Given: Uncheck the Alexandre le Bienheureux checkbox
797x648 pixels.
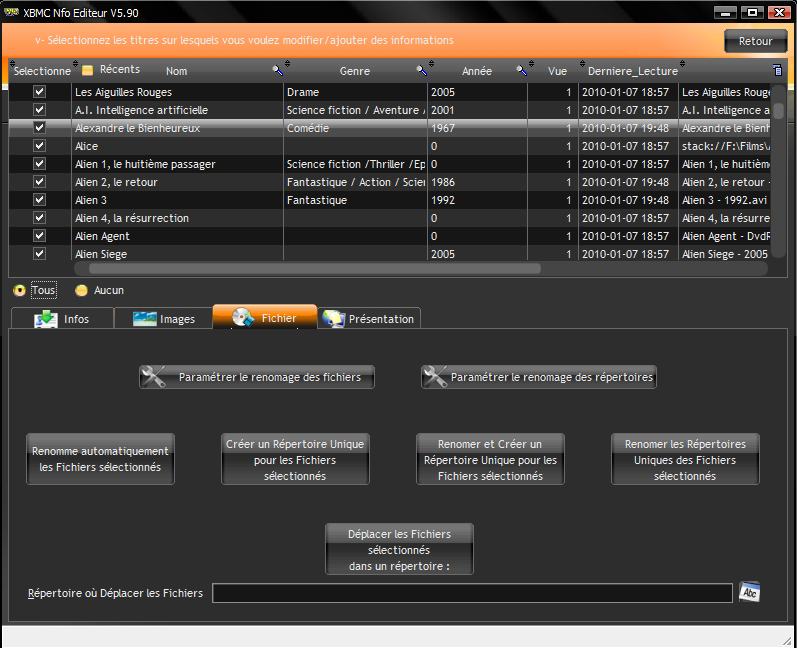Looking at the screenshot, I should (39, 128).
